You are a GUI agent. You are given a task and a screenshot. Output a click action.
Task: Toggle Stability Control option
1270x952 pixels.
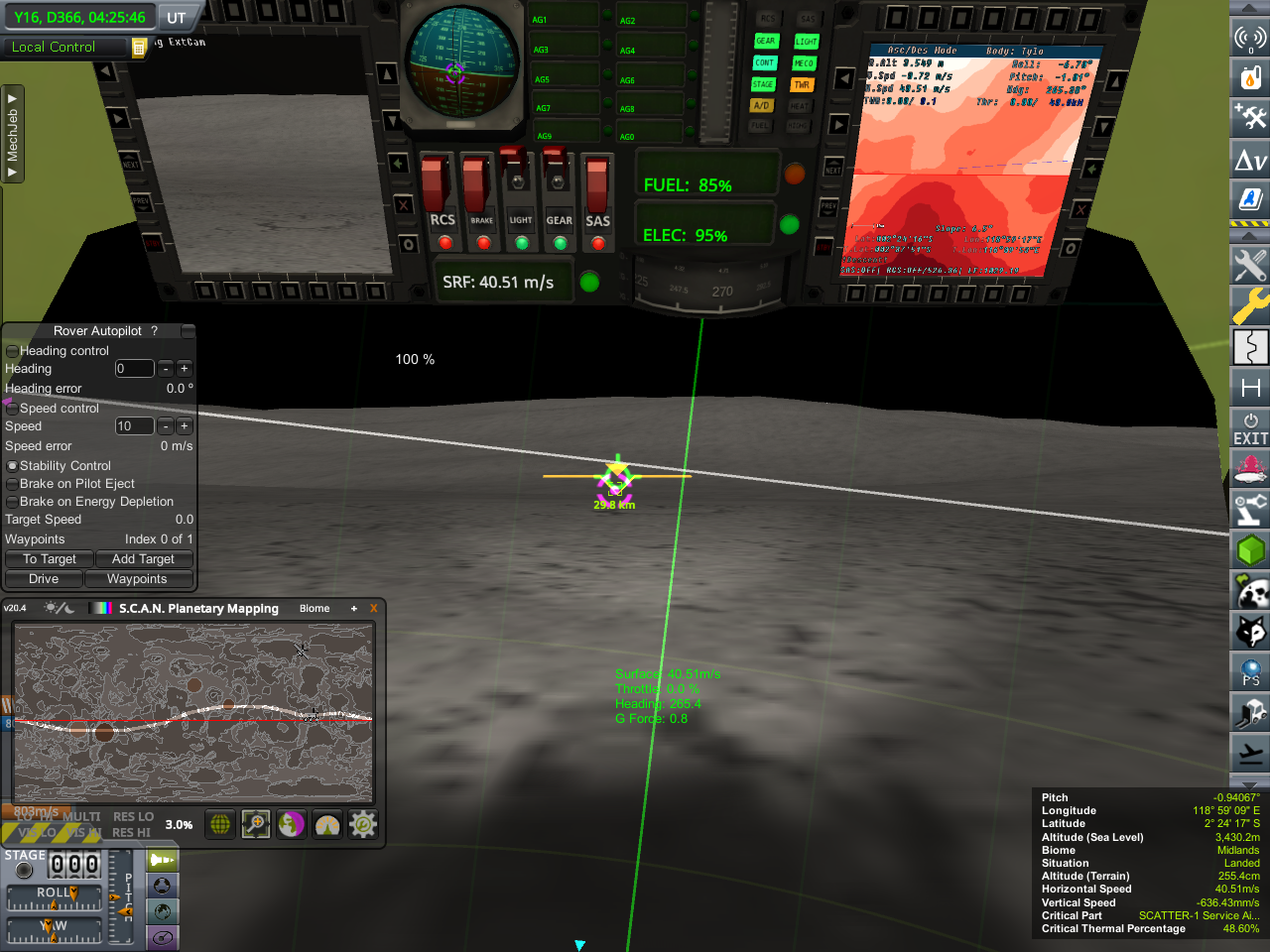(12, 466)
